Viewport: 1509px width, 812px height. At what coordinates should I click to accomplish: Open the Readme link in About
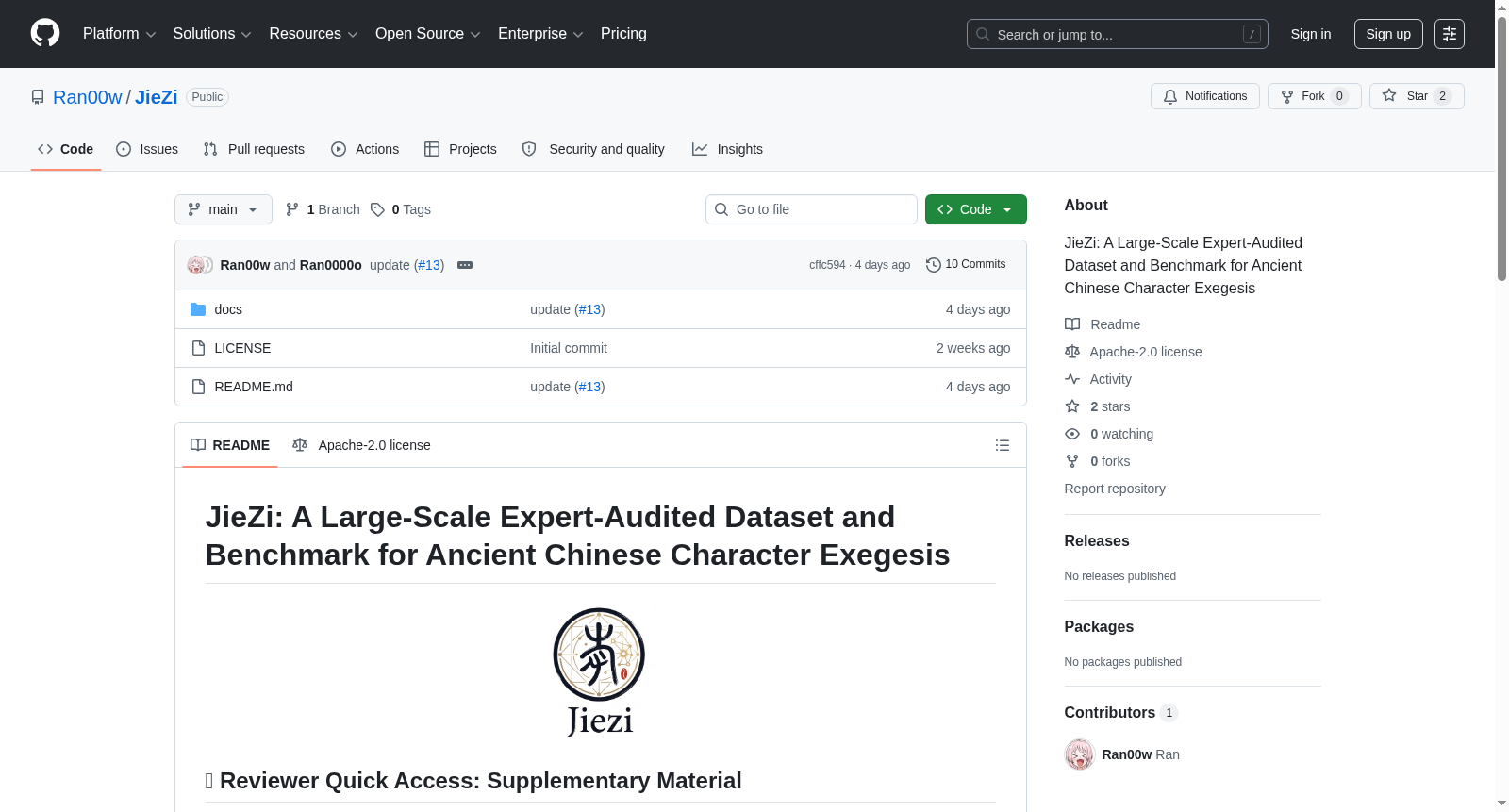tap(1103, 324)
